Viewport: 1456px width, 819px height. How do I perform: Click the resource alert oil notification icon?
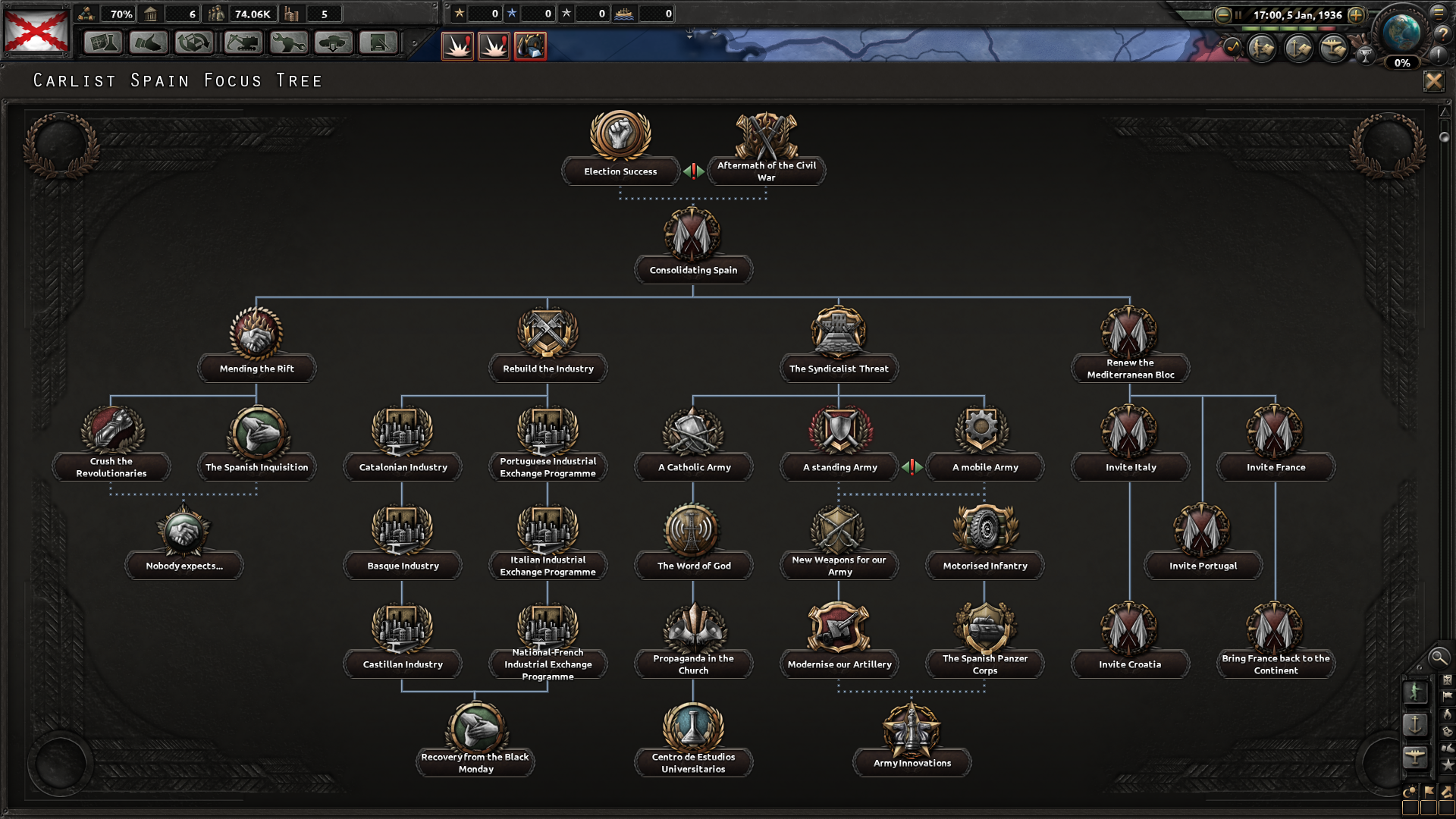pos(530,46)
